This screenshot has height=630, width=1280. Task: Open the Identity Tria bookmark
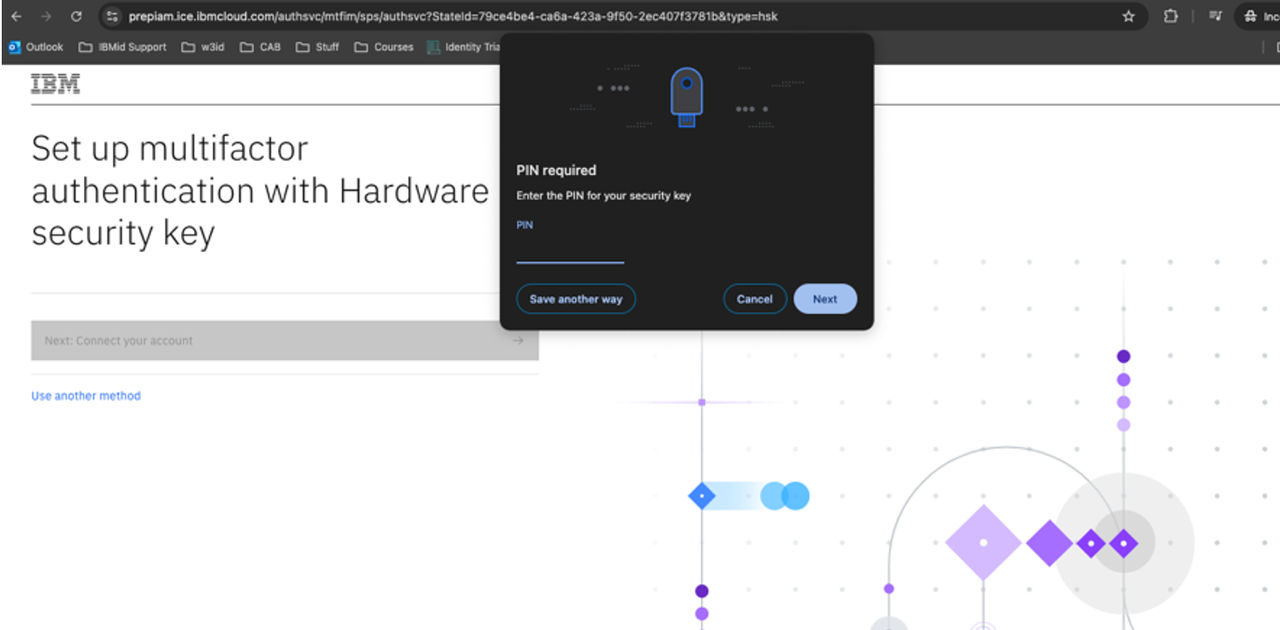(463, 47)
